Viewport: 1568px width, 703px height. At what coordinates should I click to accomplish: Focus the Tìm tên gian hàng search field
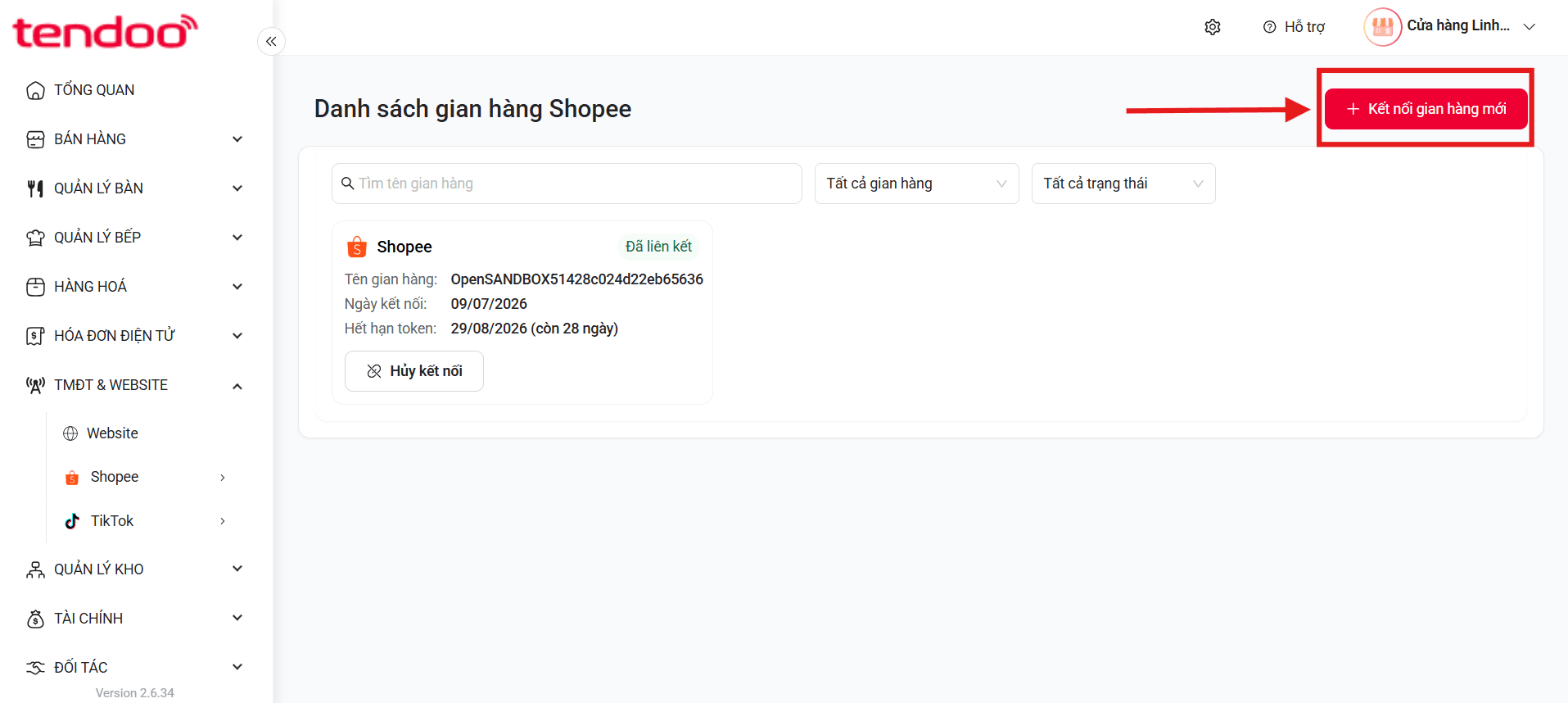tap(567, 184)
